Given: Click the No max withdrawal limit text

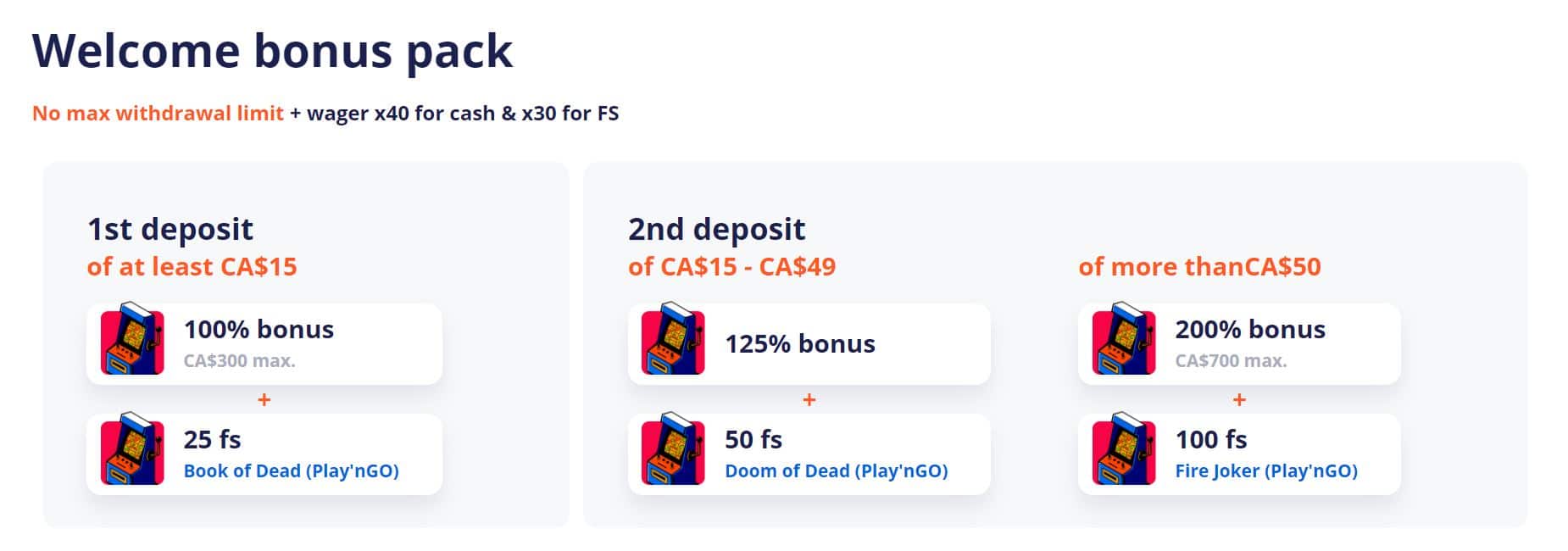Looking at the screenshot, I should (158, 114).
